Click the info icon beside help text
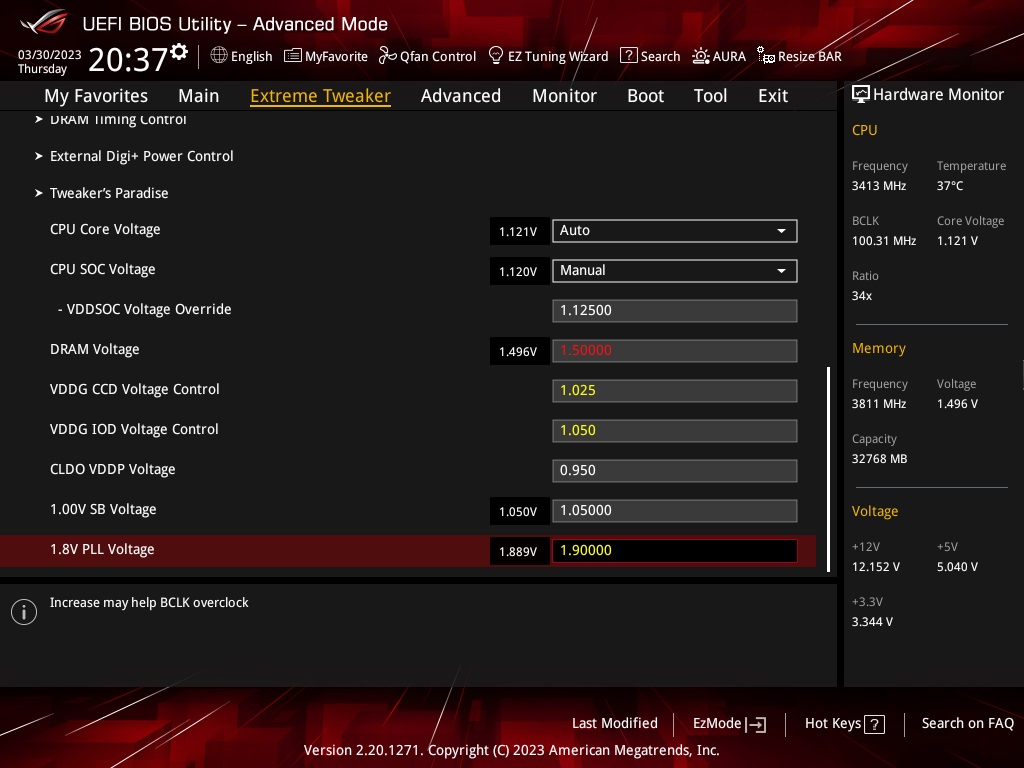 click(24, 612)
